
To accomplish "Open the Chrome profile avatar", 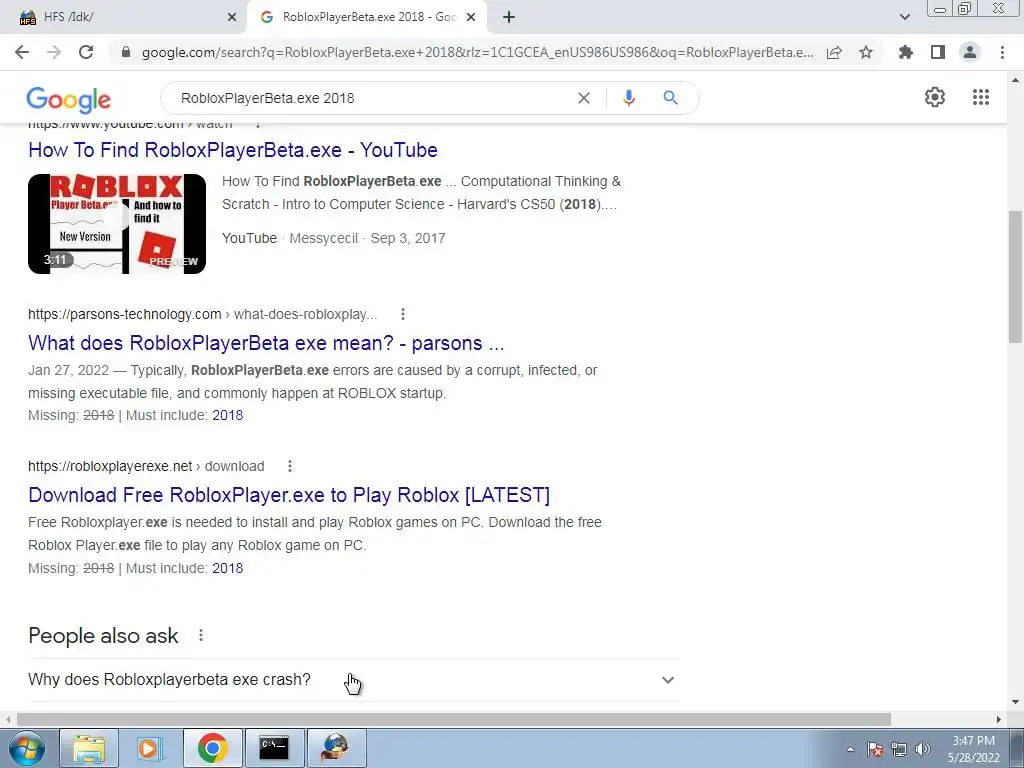I will [970, 52].
